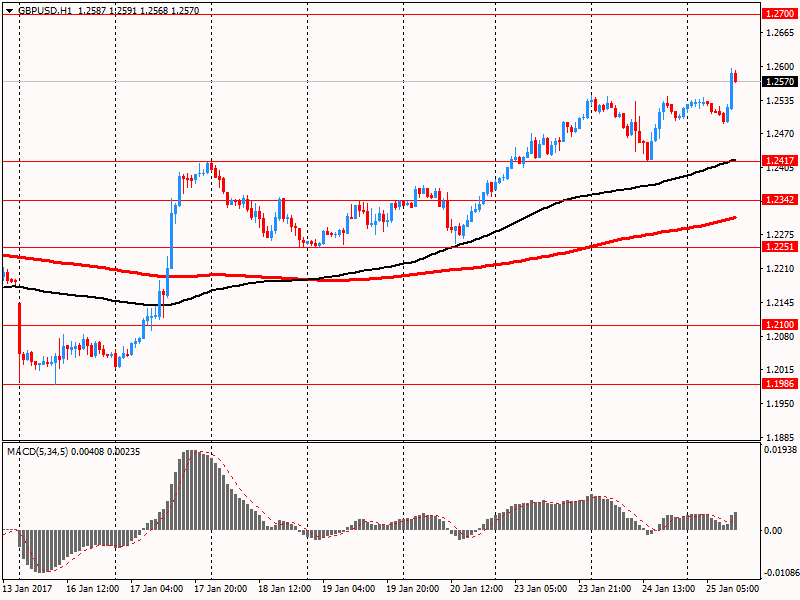The height and width of the screenshot is (600, 800).
Task: Select the 18 Jan 12:00 time label
Action: [285, 588]
